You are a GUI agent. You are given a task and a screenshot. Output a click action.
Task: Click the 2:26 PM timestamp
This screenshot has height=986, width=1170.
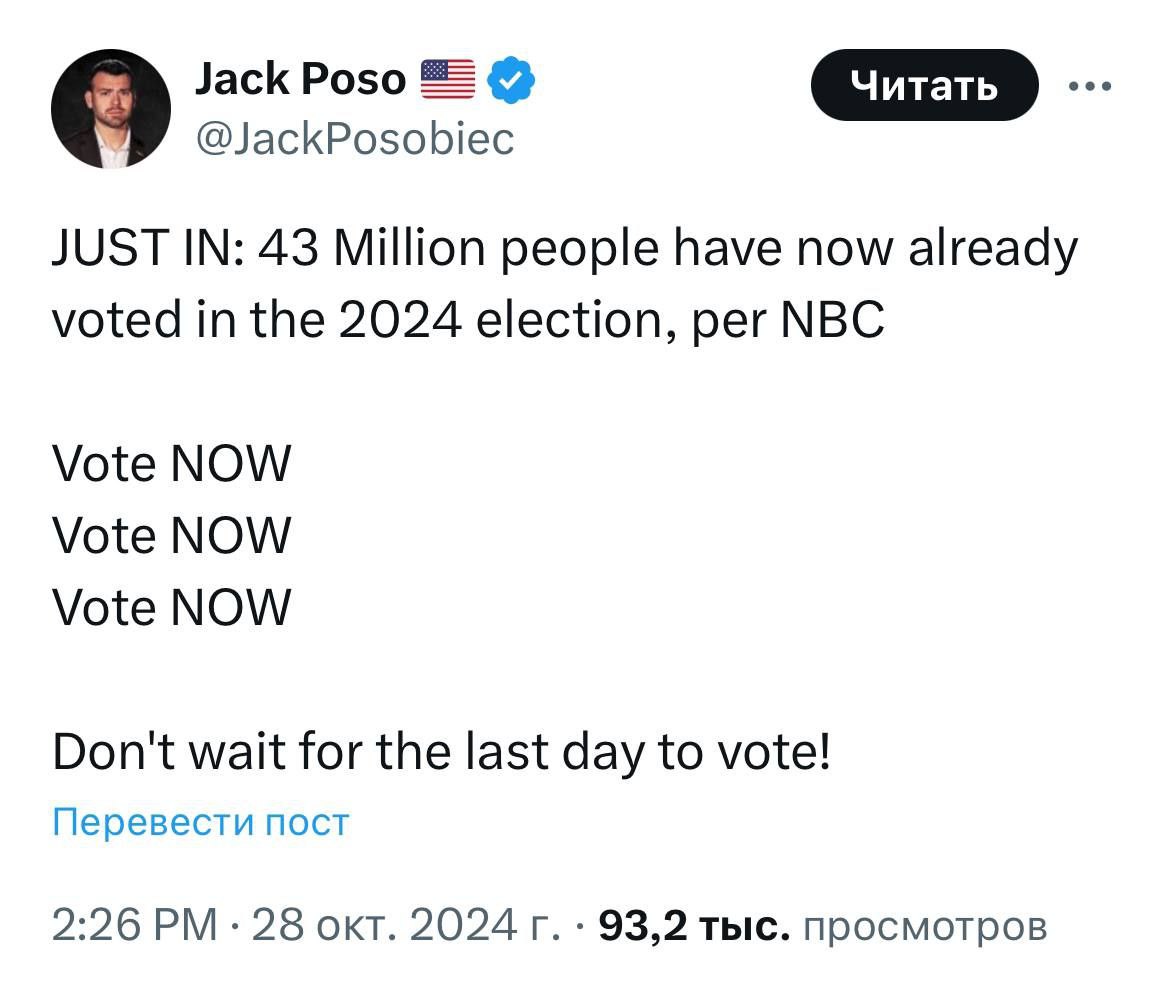click(x=135, y=926)
